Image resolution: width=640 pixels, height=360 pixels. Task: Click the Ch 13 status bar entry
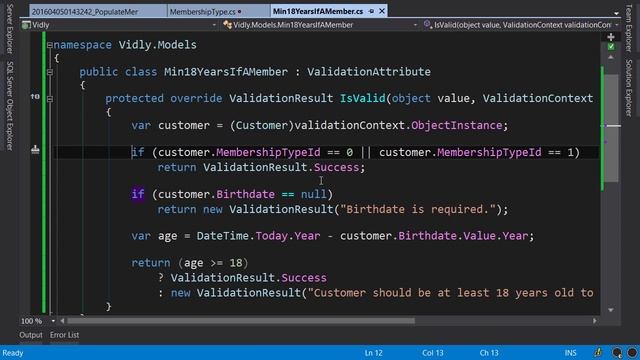pos(489,353)
